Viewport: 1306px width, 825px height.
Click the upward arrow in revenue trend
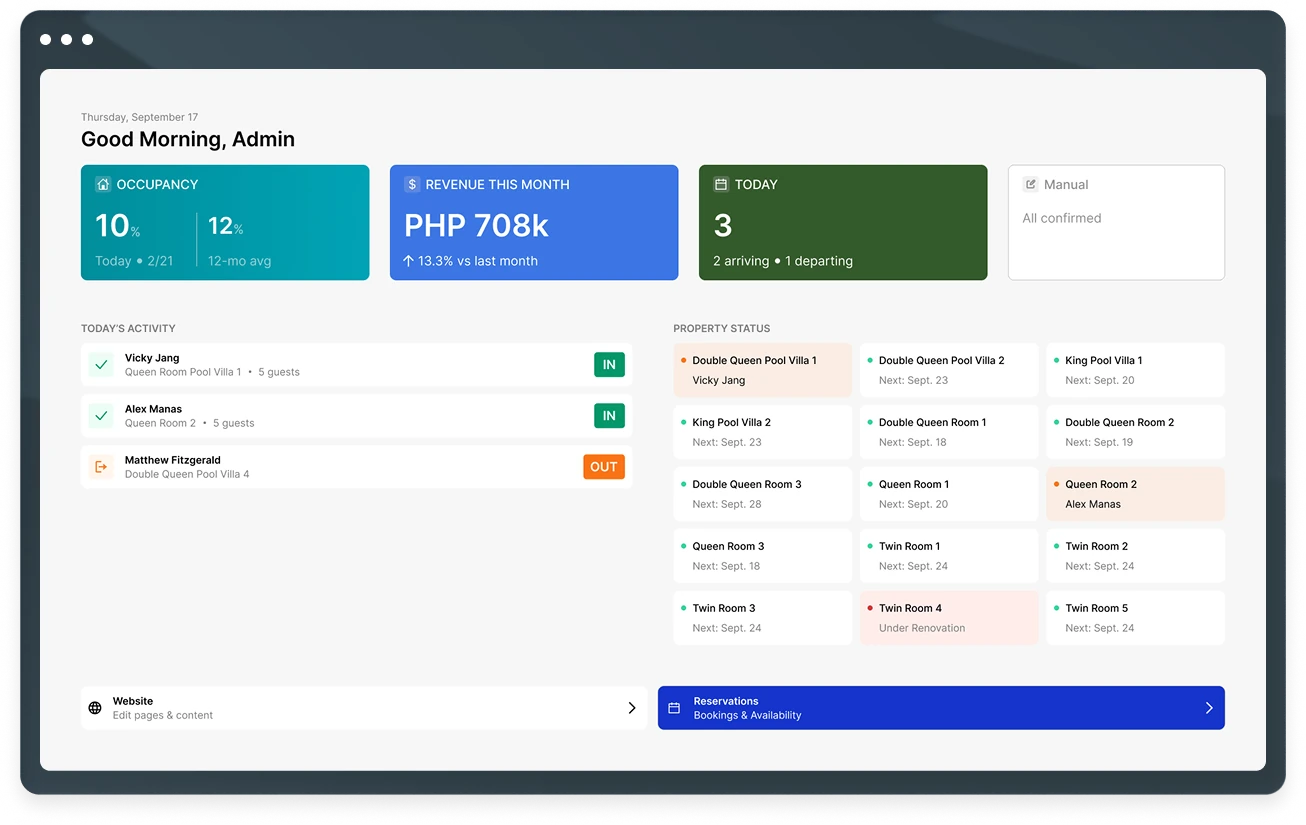pos(408,261)
